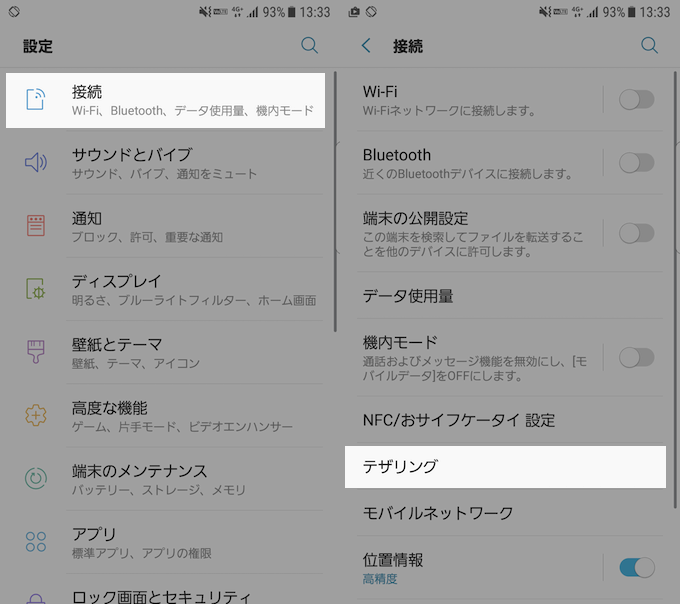The height and width of the screenshot is (604, 680).
Task: Tap the Wallpaper and Themes brush icon
Action: tap(36, 352)
